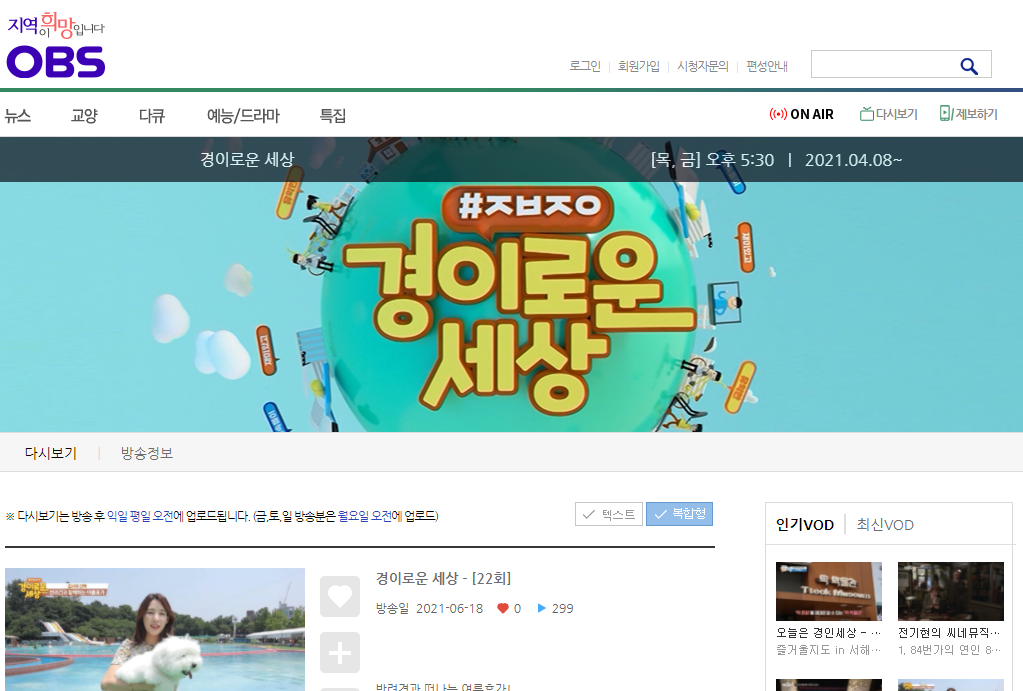Screen dimensions: 1023x691
Task: Open the 편성안내 schedule link
Action: click(x=767, y=66)
